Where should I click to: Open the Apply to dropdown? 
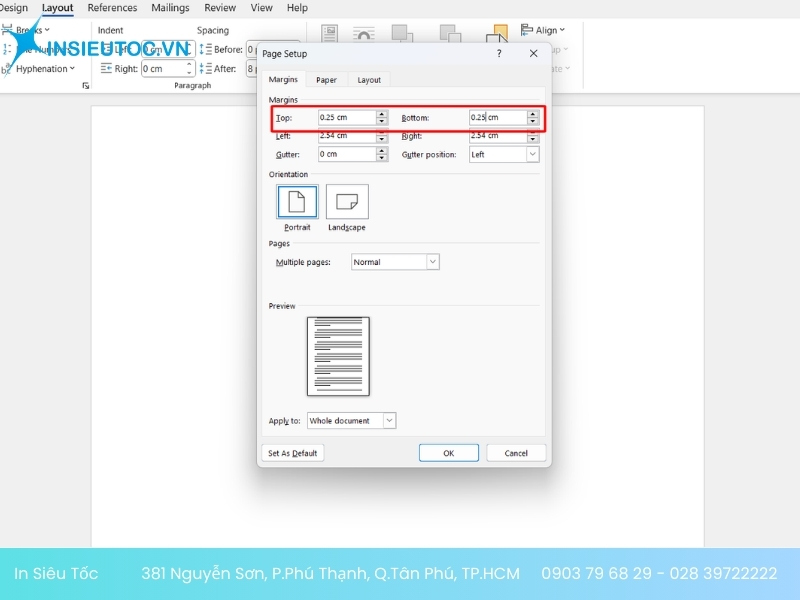389,421
